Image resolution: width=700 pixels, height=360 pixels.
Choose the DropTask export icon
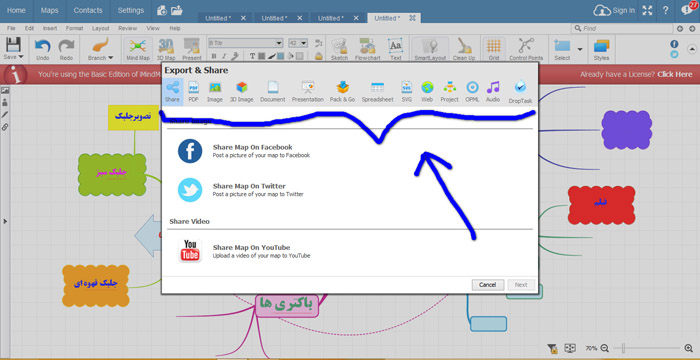[x=520, y=92]
